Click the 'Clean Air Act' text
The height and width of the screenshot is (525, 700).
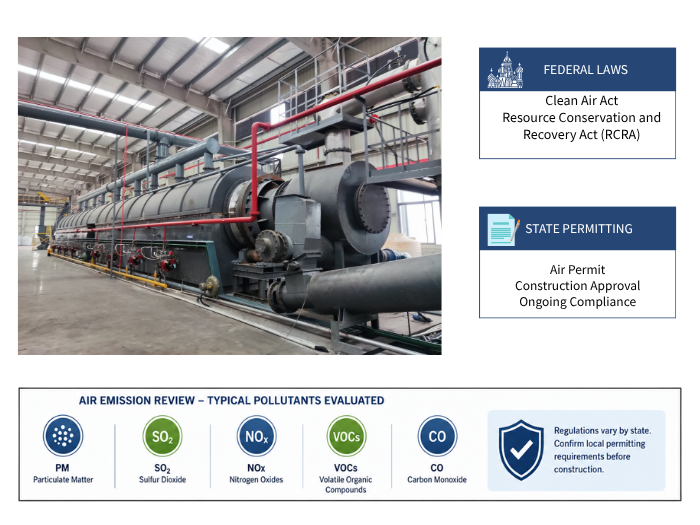click(x=581, y=100)
